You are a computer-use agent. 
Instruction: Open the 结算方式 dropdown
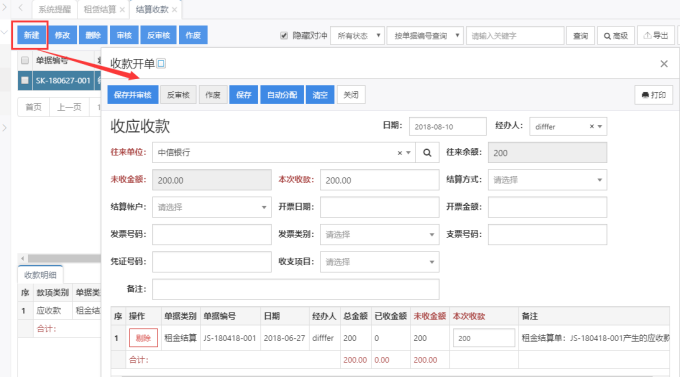[547, 180]
